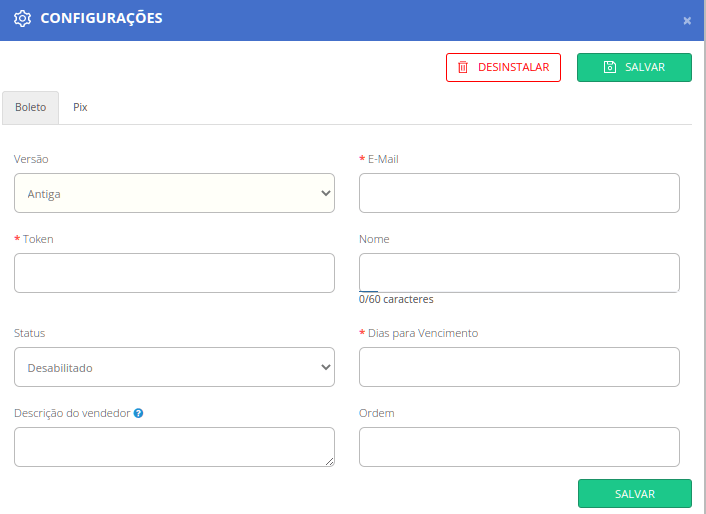Open the Versão dropdown
Viewport: 706px width, 514px height.
(x=174, y=193)
